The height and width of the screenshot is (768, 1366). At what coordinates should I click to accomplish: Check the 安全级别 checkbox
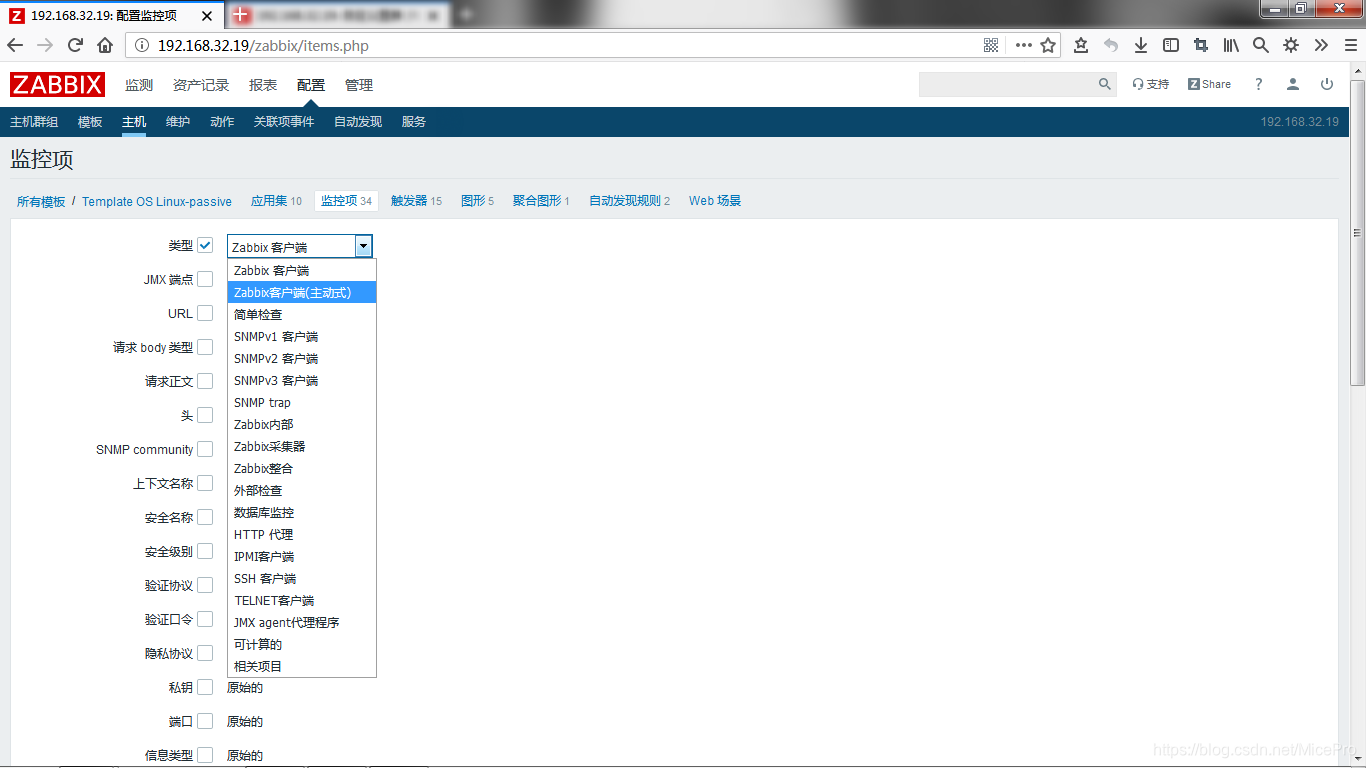point(205,551)
